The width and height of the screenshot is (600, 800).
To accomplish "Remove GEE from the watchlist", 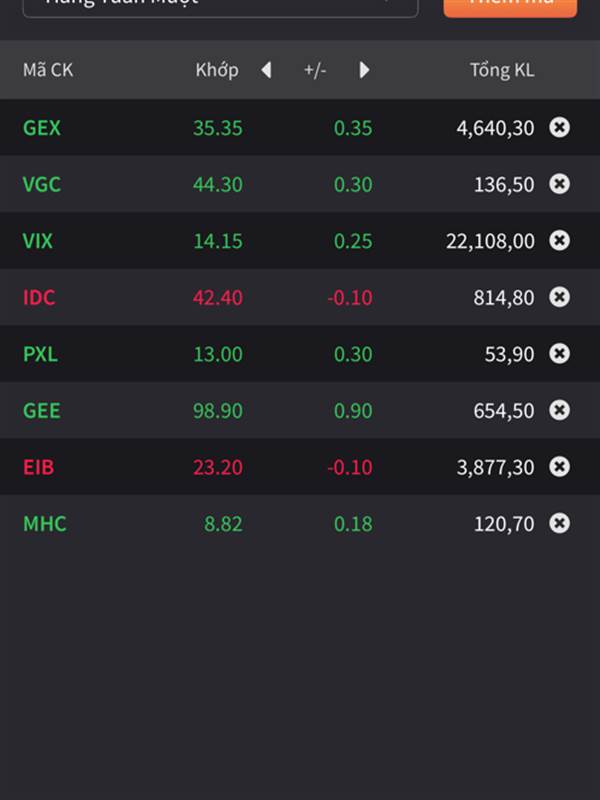I will click(x=559, y=410).
